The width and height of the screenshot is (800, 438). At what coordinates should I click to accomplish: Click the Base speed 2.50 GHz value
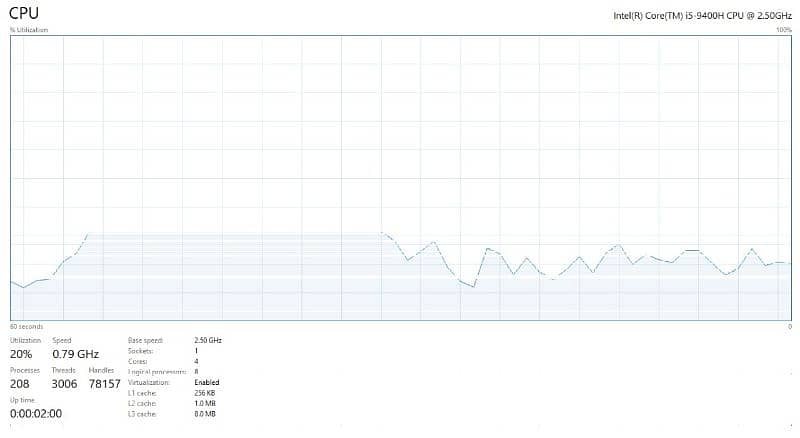[208, 340]
